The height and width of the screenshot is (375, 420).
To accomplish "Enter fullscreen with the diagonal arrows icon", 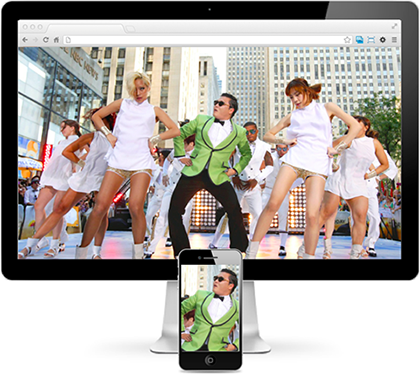I will click(395, 26).
